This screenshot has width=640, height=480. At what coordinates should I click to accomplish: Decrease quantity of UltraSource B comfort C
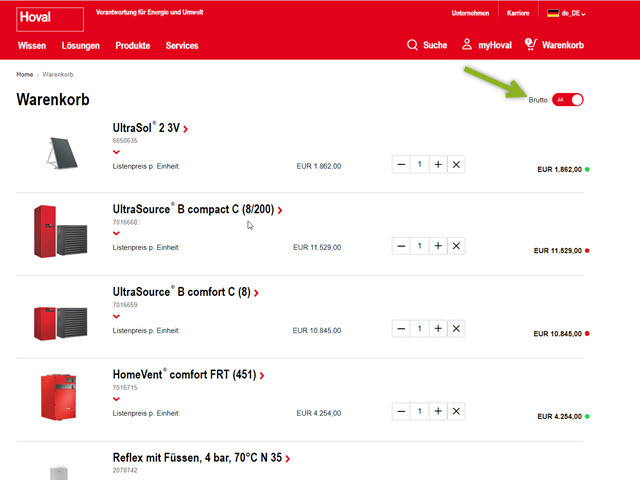401,329
